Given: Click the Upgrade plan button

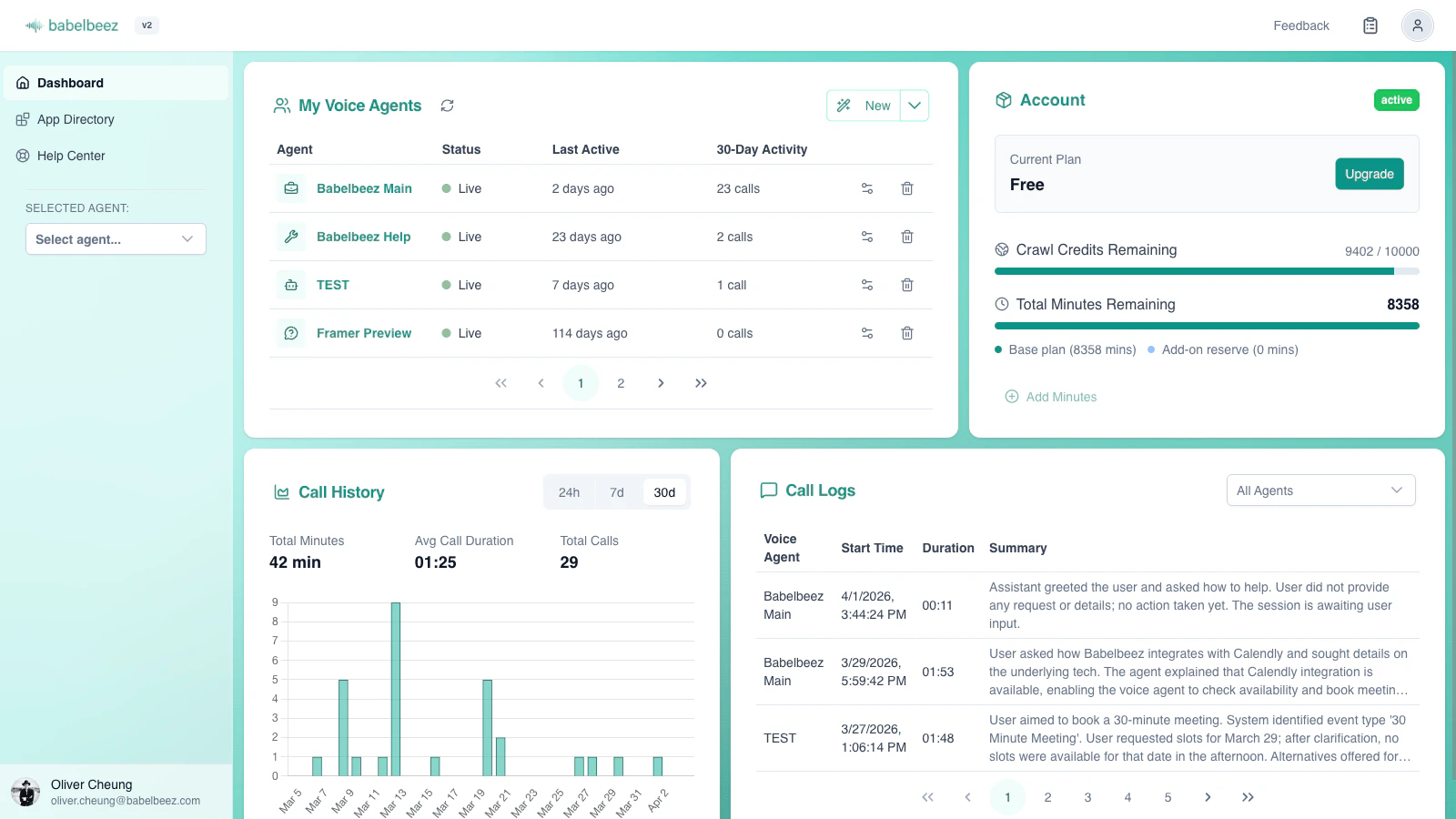Looking at the screenshot, I should point(1370,174).
